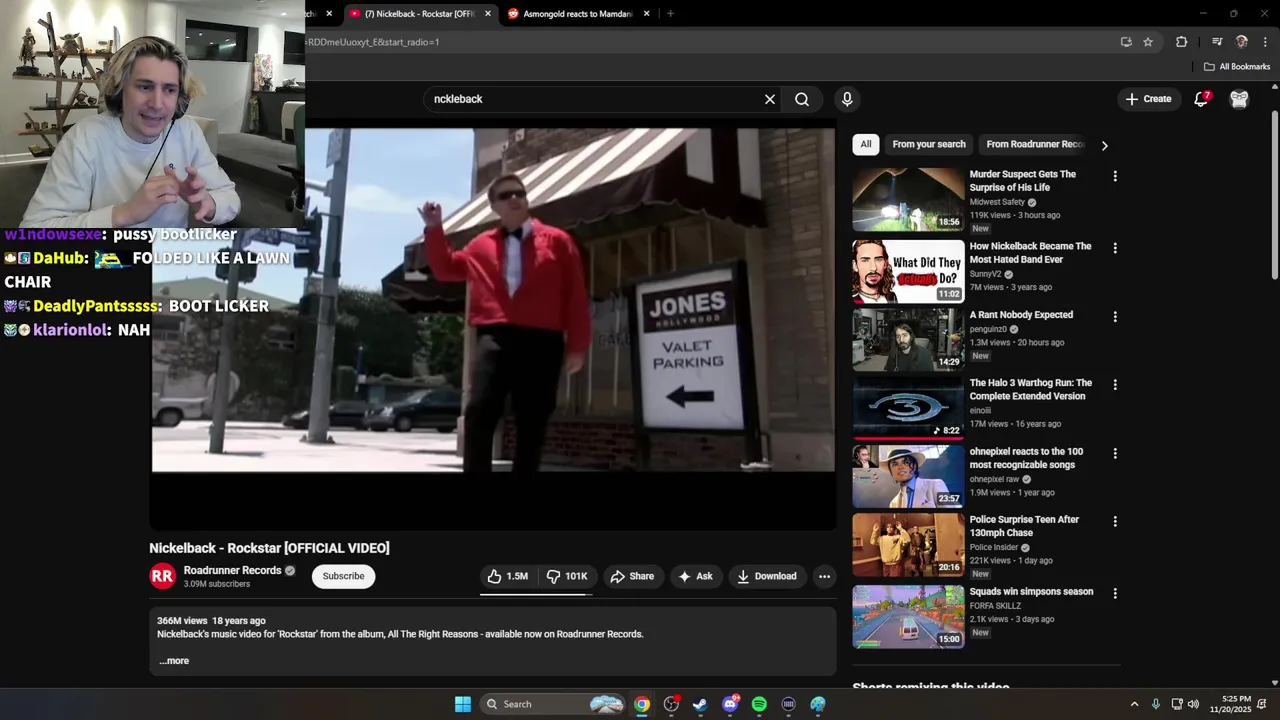Image resolution: width=1280 pixels, height=720 pixels.
Task: Clear the YouTube search box with the X
Action: pyautogui.click(x=770, y=99)
